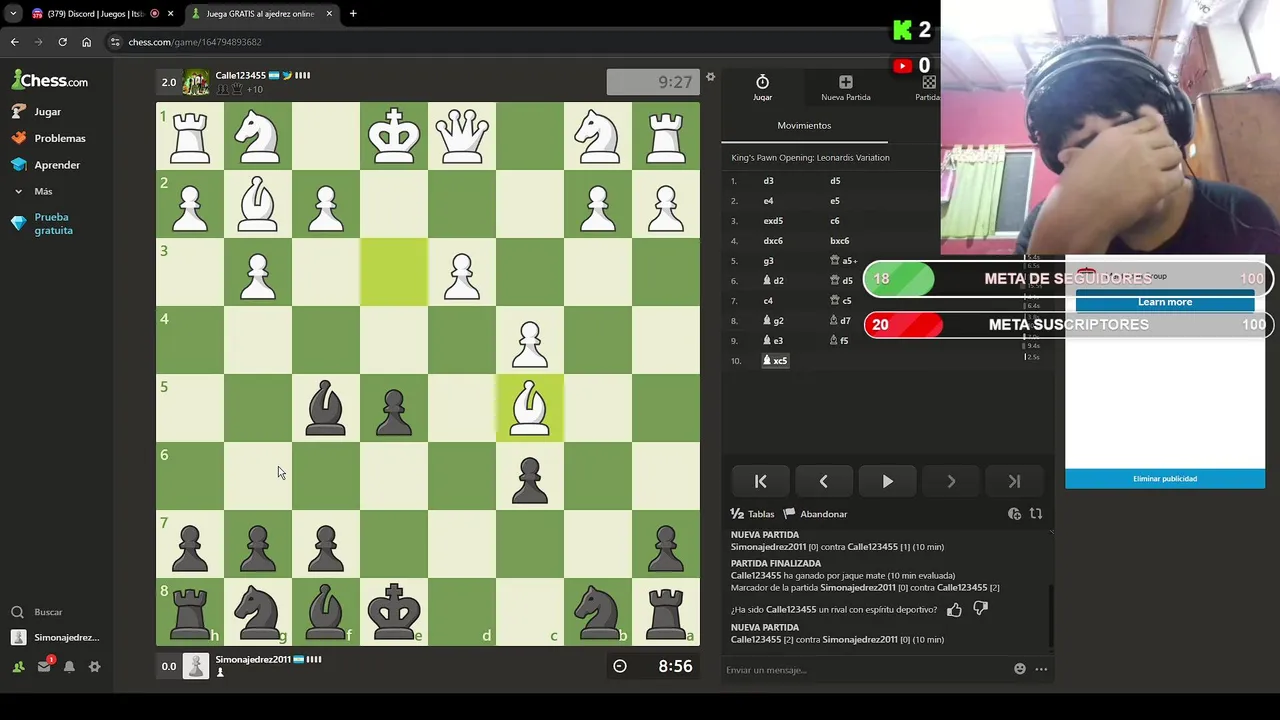Click the white queen on the board
Image resolution: width=1280 pixels, height=720 pixels.
[462, 136]
